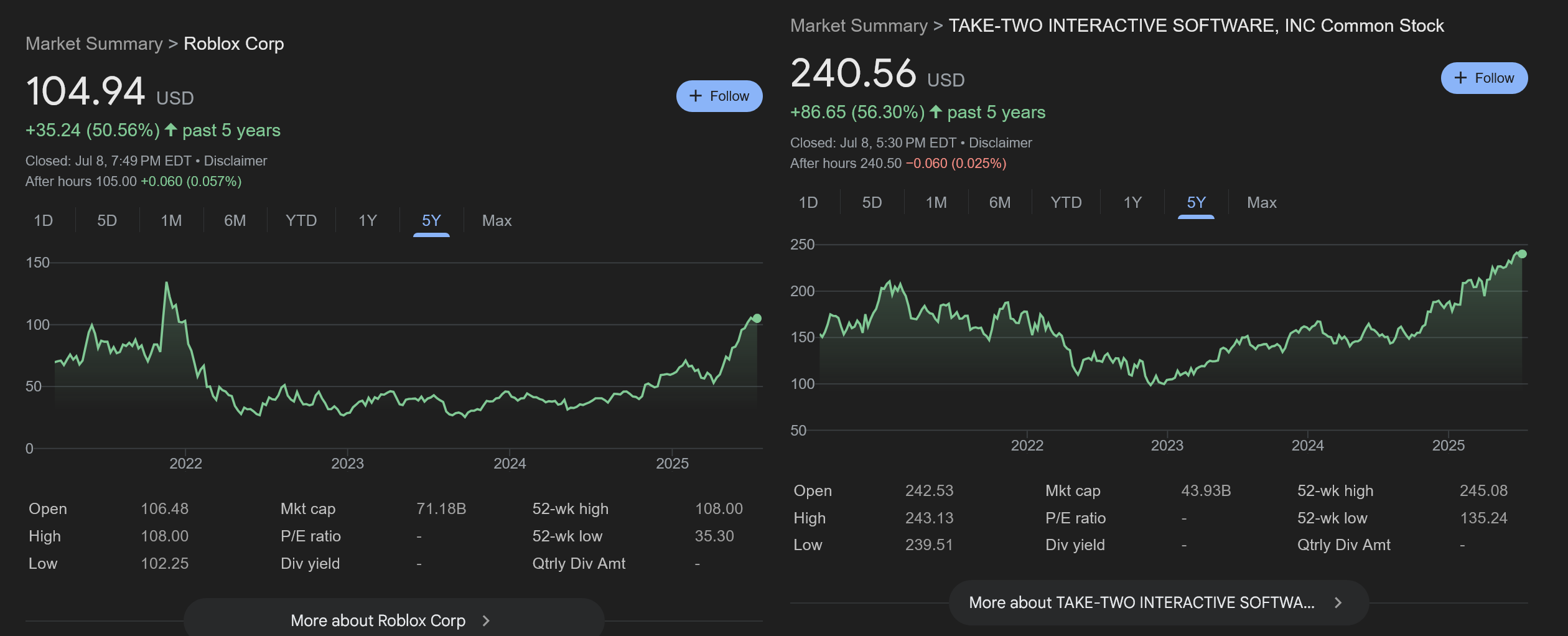Select YTD tab on Take-Two chart
This screenshot has width=1568, height=636.
(x=1066, y=202)
